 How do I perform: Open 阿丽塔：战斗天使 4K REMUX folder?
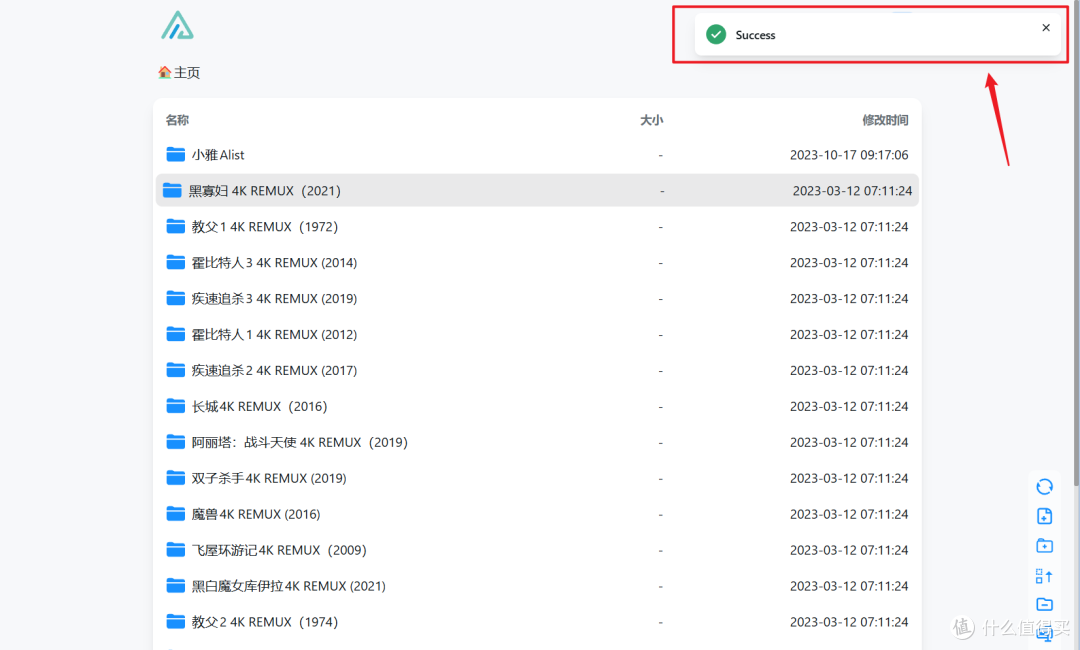(299, 442)
